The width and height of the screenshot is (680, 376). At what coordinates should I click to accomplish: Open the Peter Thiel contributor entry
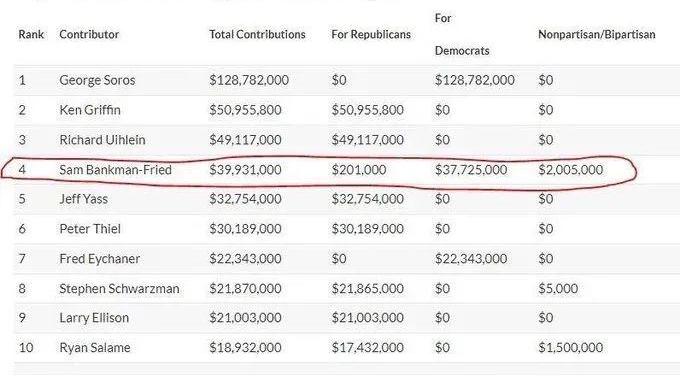(x=90, y=229)
